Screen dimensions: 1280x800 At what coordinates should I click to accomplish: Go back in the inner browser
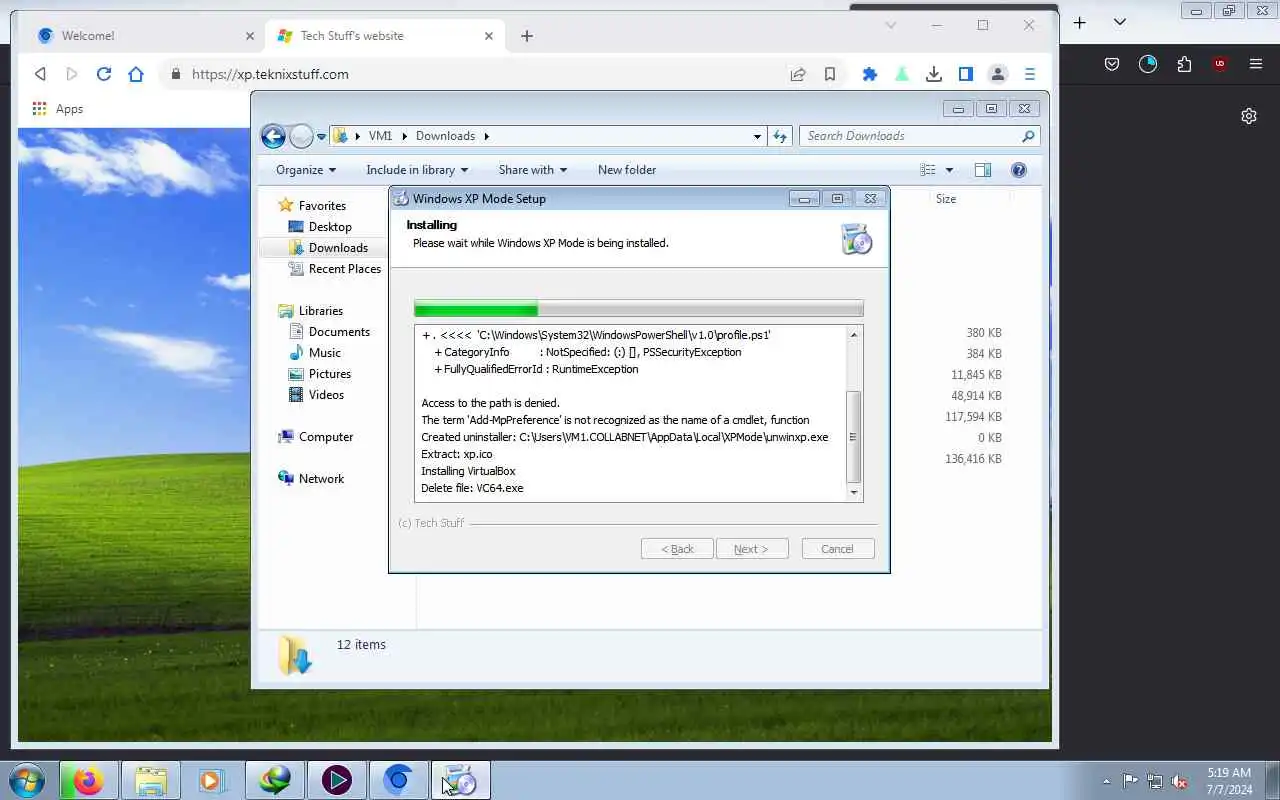pos(40,74)
